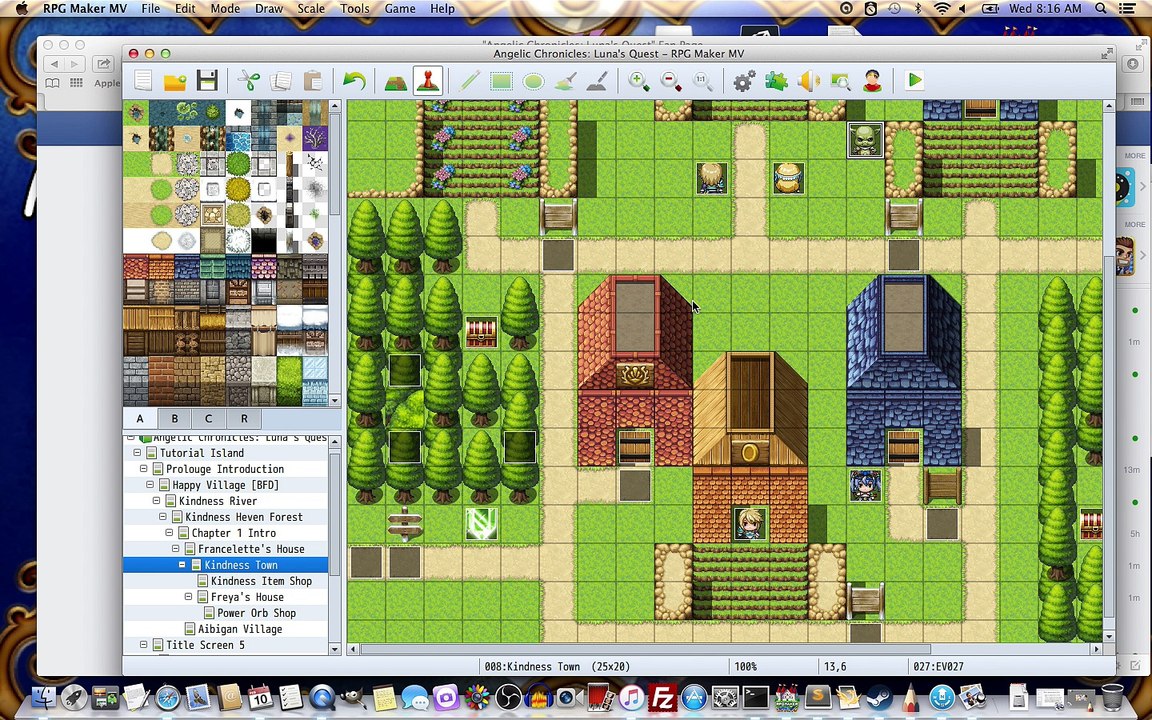Select the Pencil drawing tool
The height and width of the screenshot is (720, 1152).
click(x=469, y=80)
